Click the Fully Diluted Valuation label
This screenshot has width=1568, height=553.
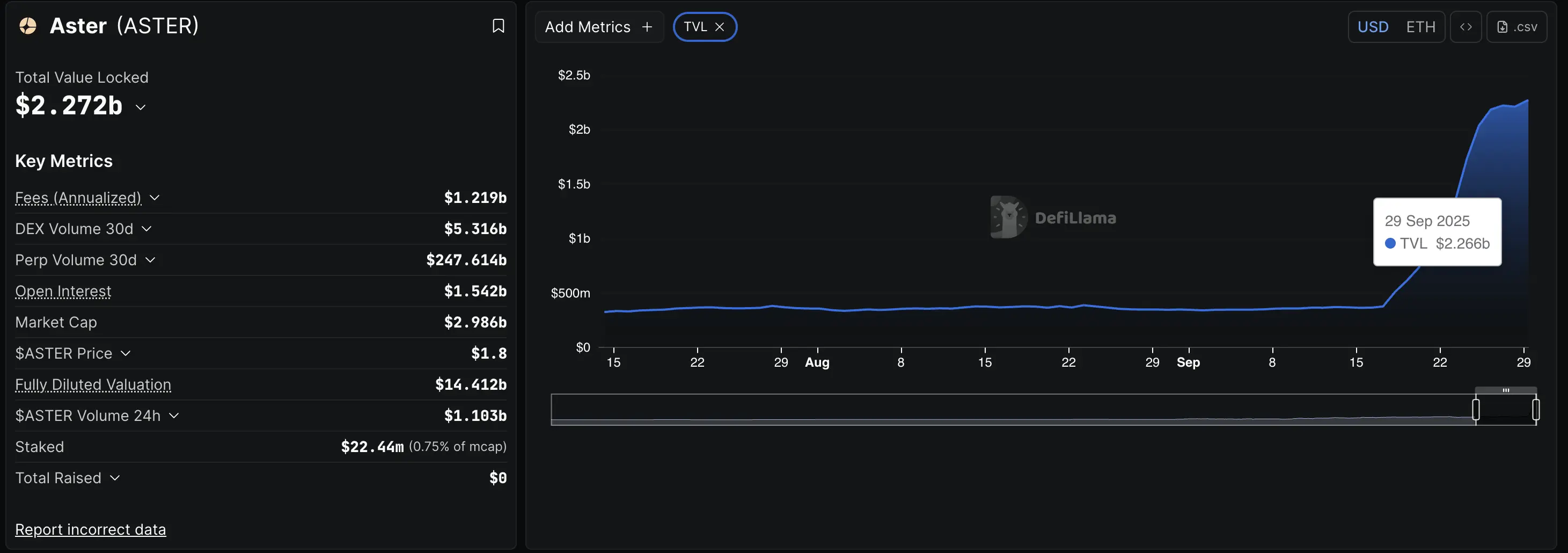click(93, 384)
